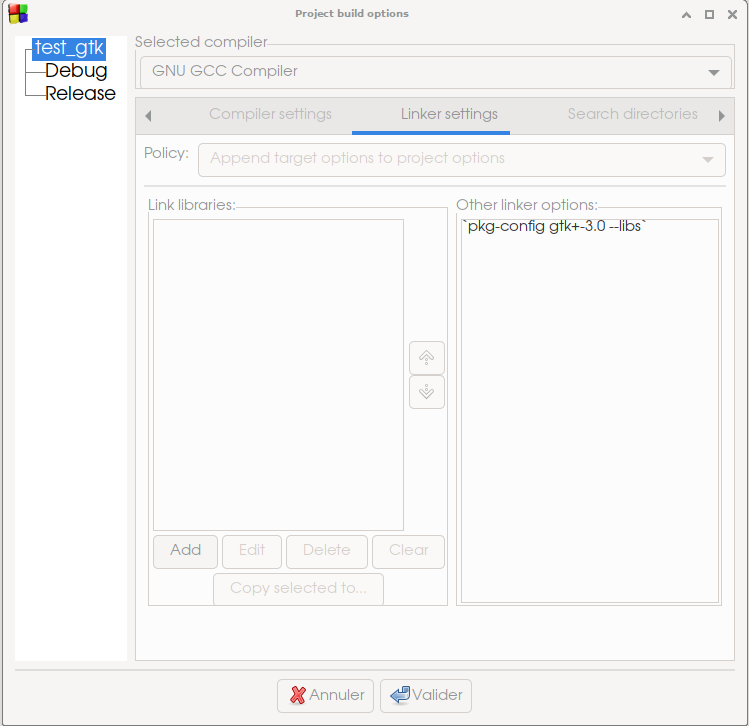Switch to the Search directories tab
Viewport: 749px width, 726px height.
[x=632, y=114]
